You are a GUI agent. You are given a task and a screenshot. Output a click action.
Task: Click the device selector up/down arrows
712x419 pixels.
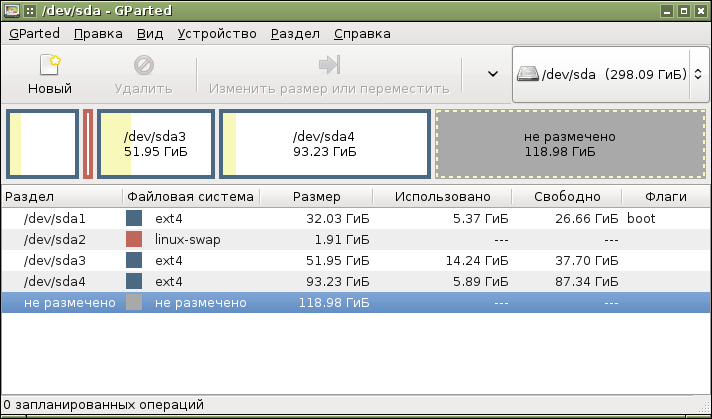[x=698, y=74]
